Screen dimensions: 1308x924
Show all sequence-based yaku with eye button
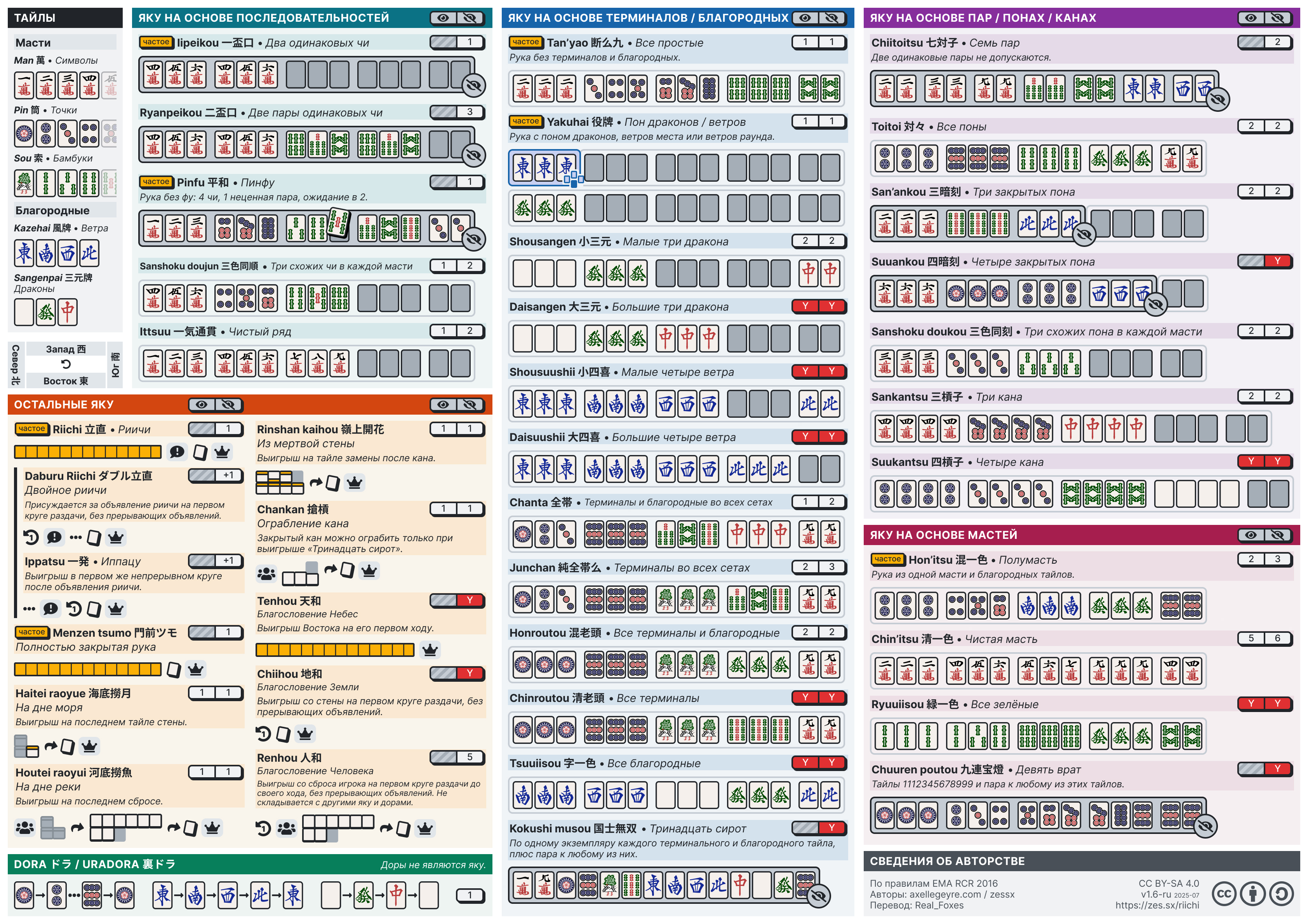(443, 18)
